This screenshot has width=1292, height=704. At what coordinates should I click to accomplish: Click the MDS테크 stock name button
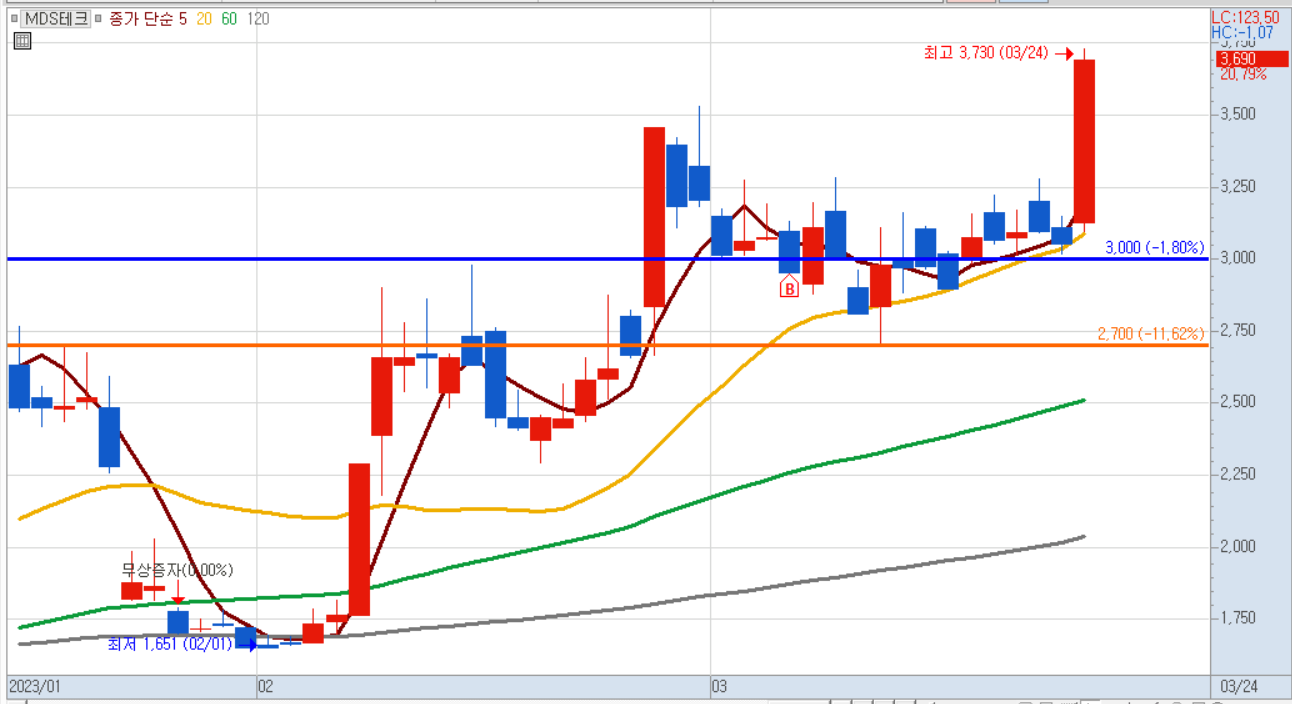pos(57,19)
